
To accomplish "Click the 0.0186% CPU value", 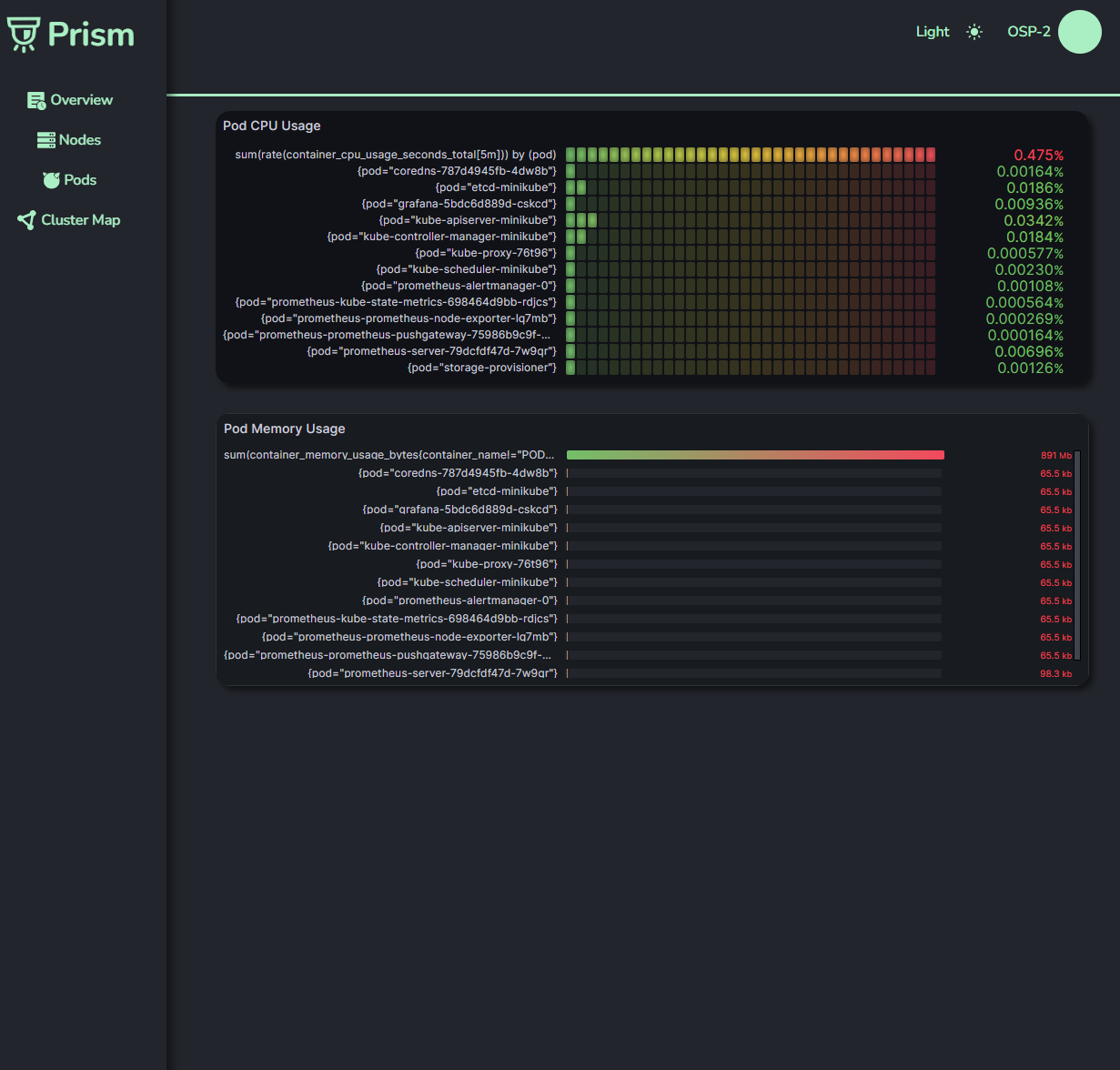I will click(1034, 188).
